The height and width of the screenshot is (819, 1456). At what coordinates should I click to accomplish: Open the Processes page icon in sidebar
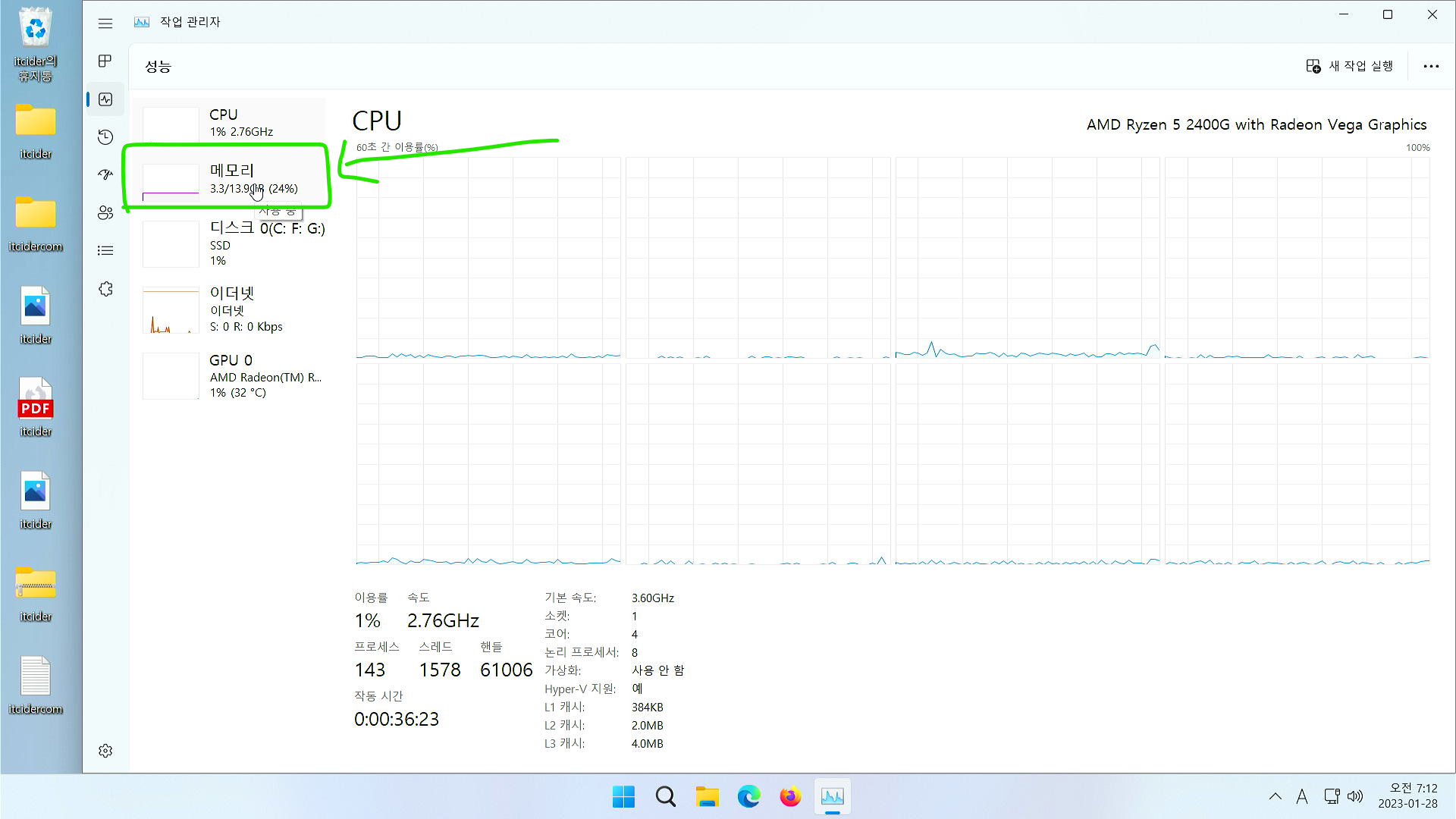(105, 61)
